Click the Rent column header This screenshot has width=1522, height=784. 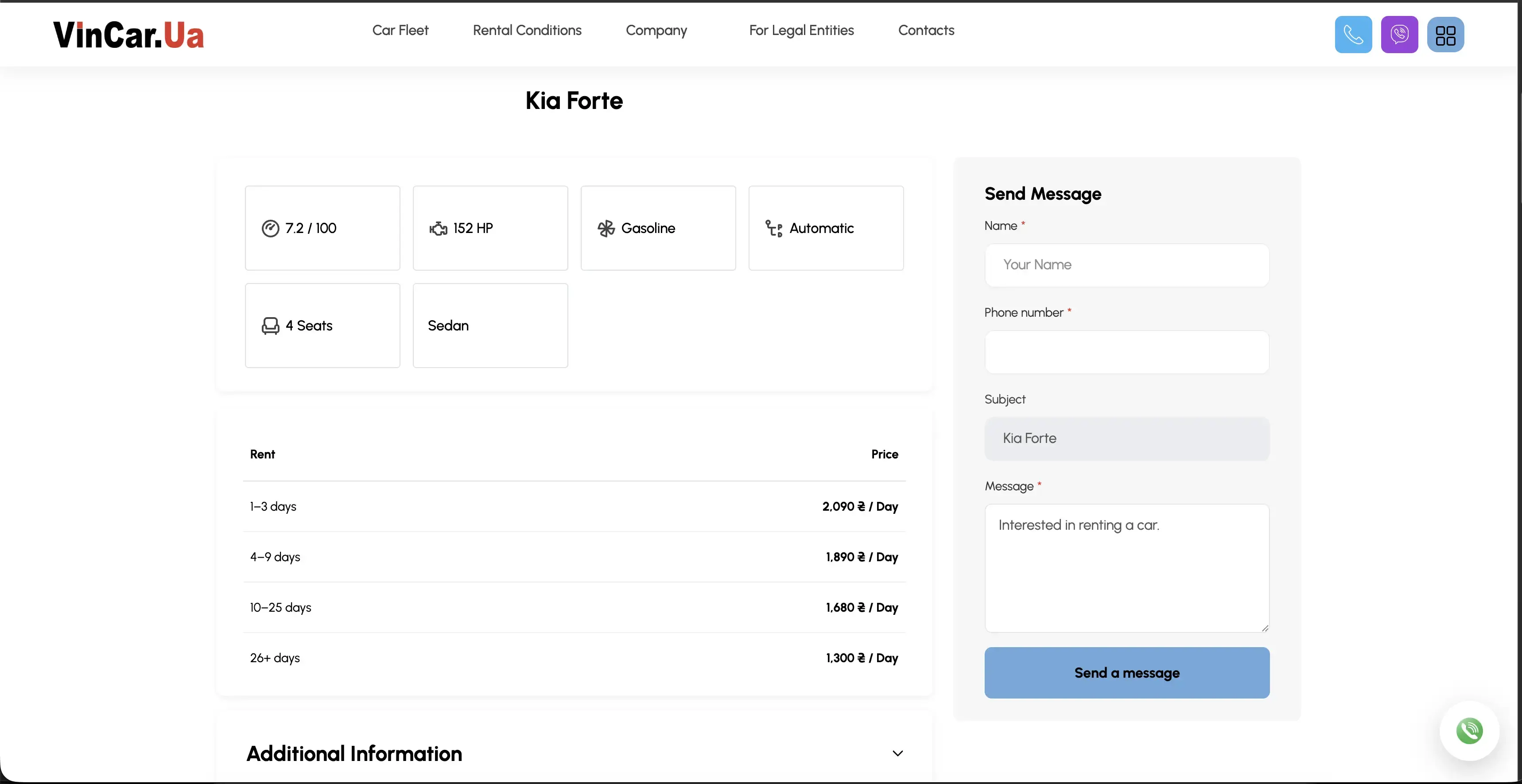tap(262, 454)
